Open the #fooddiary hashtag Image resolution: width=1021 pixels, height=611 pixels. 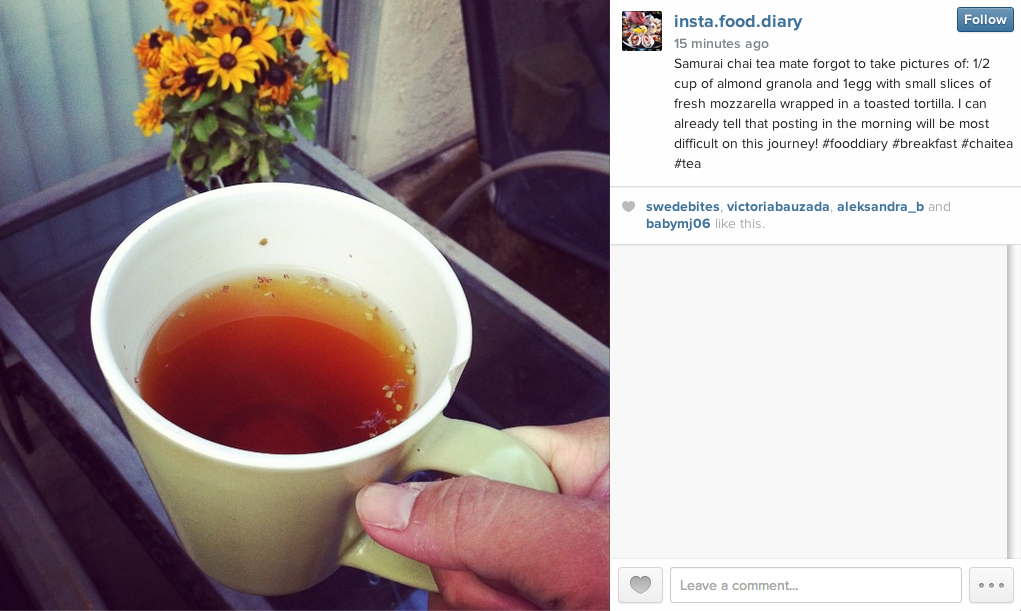tap(854, 143)
